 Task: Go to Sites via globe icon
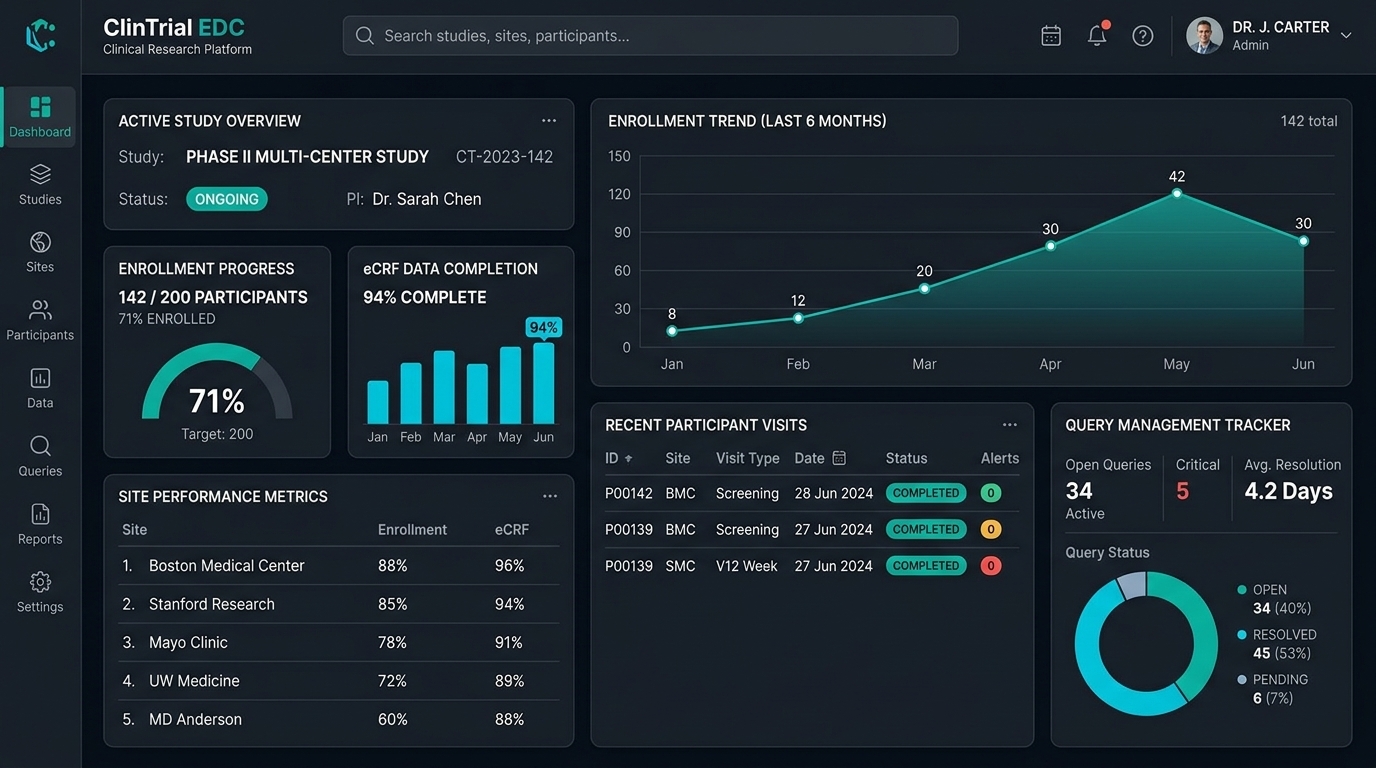[x=40, y=242]
